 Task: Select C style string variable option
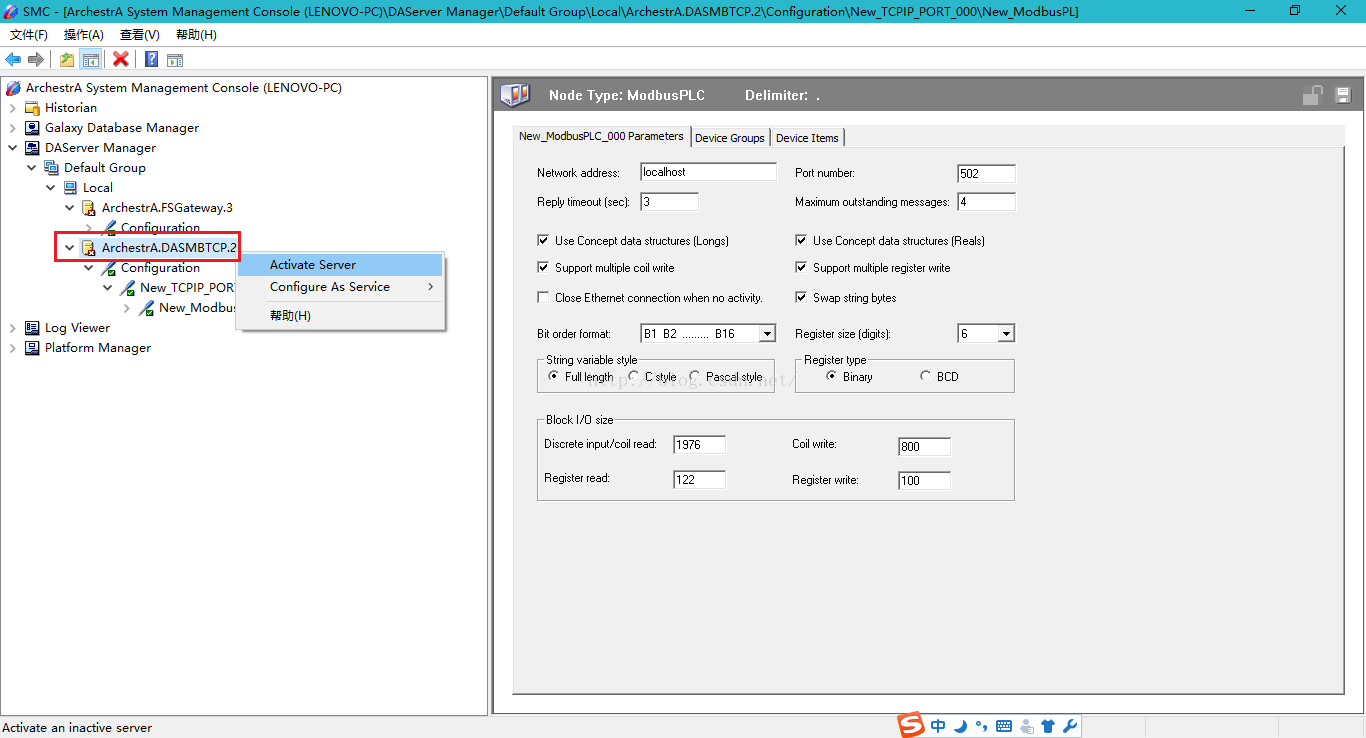[x=634, y=377]
